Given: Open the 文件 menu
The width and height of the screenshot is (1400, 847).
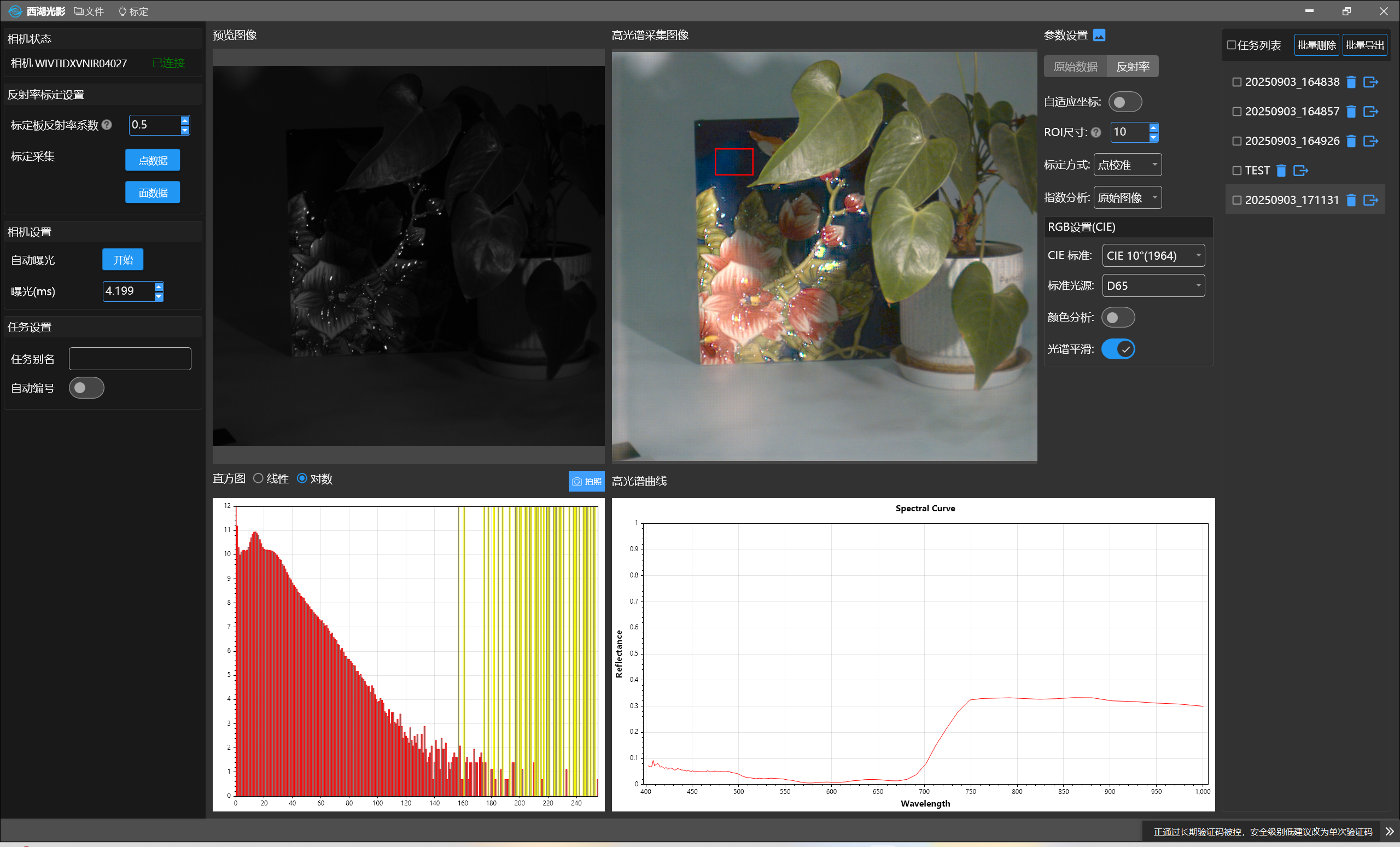Looking at the screenshot, I should (x=89, y=11).
